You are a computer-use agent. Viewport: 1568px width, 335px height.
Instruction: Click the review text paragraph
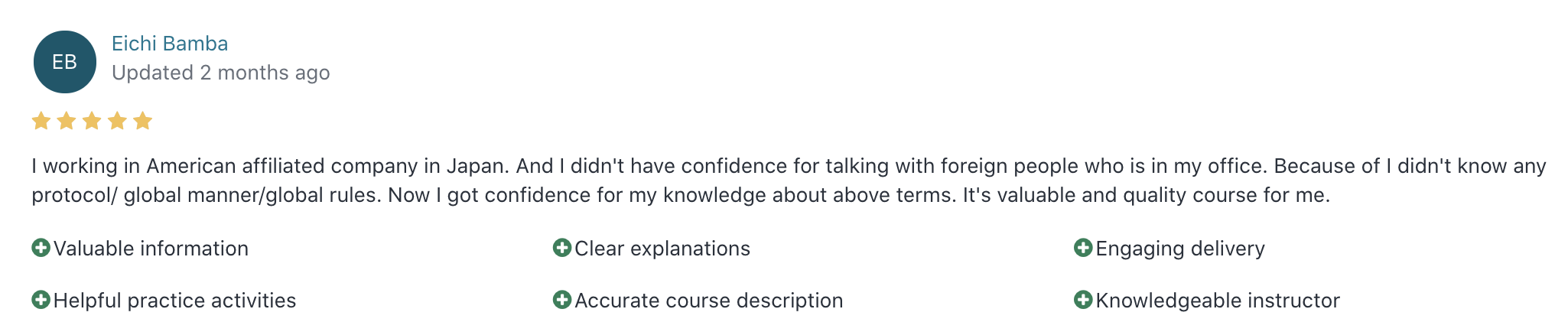[789, 181]
